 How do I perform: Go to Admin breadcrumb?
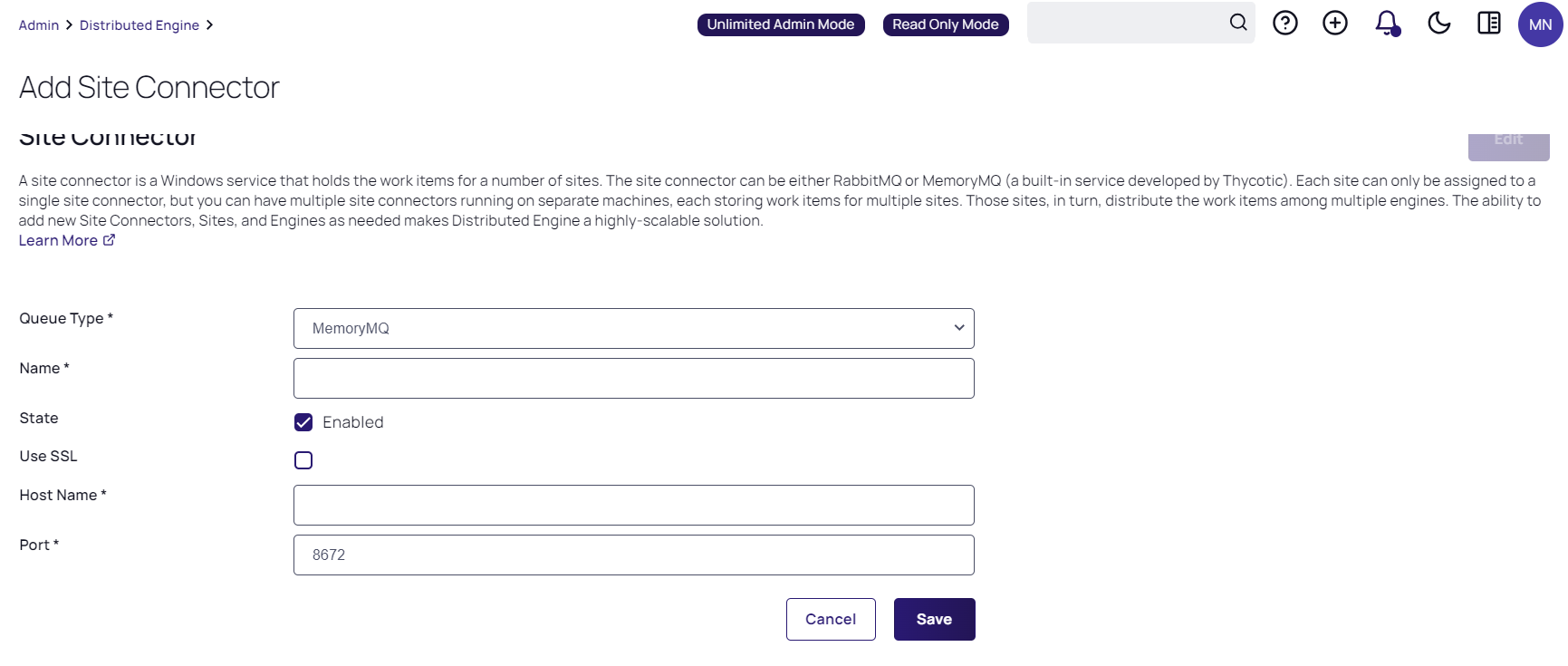(38, 25)
